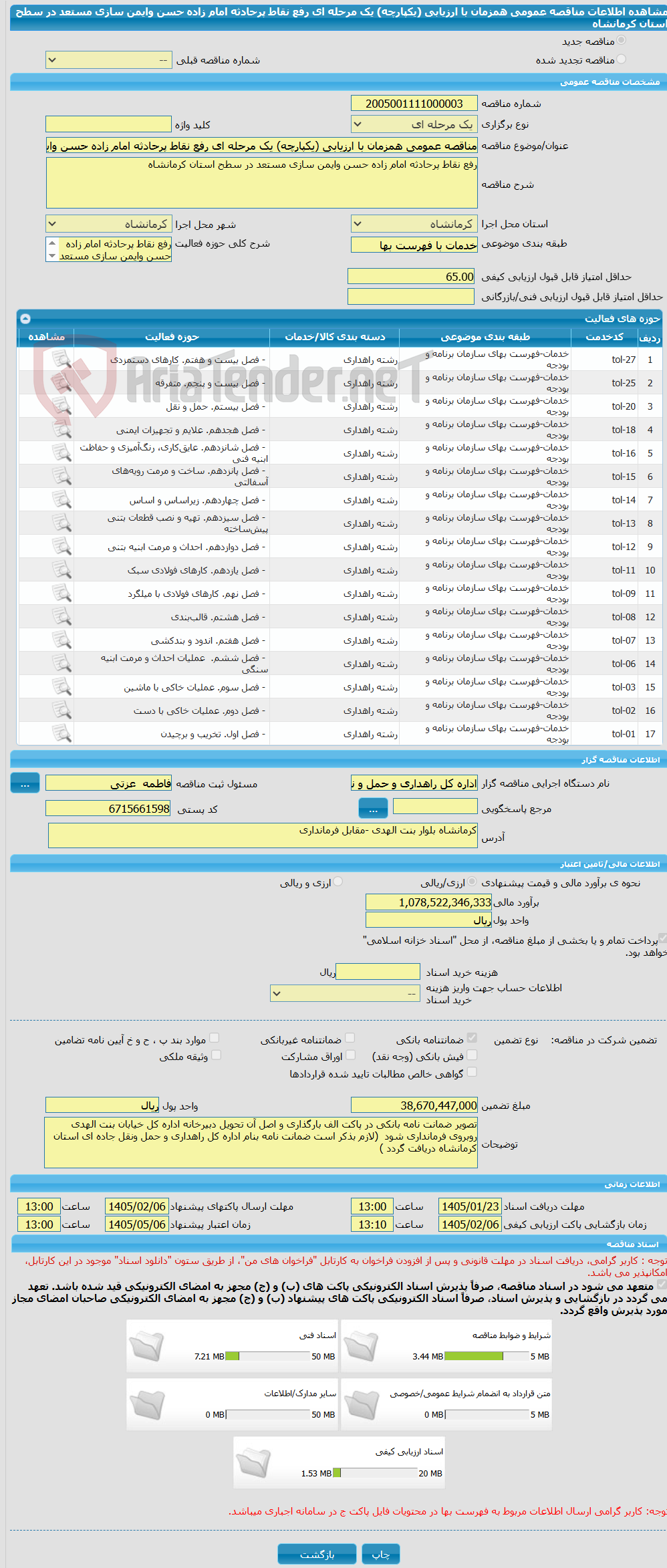Open view icon for row tol-07
The width and height of the screenshot is (667, 1568).
61,640
